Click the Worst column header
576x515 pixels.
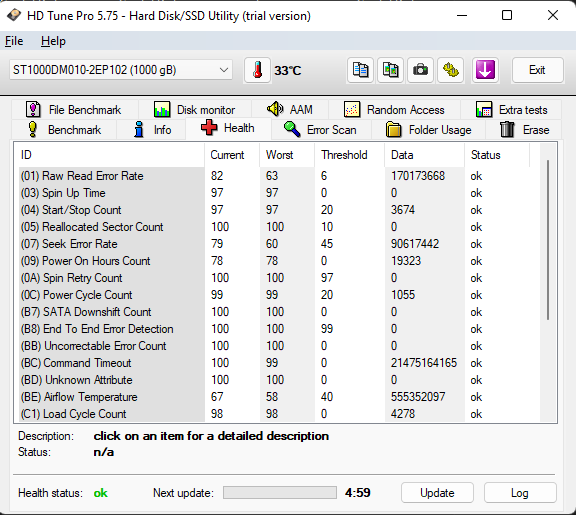tap(287, 155)
